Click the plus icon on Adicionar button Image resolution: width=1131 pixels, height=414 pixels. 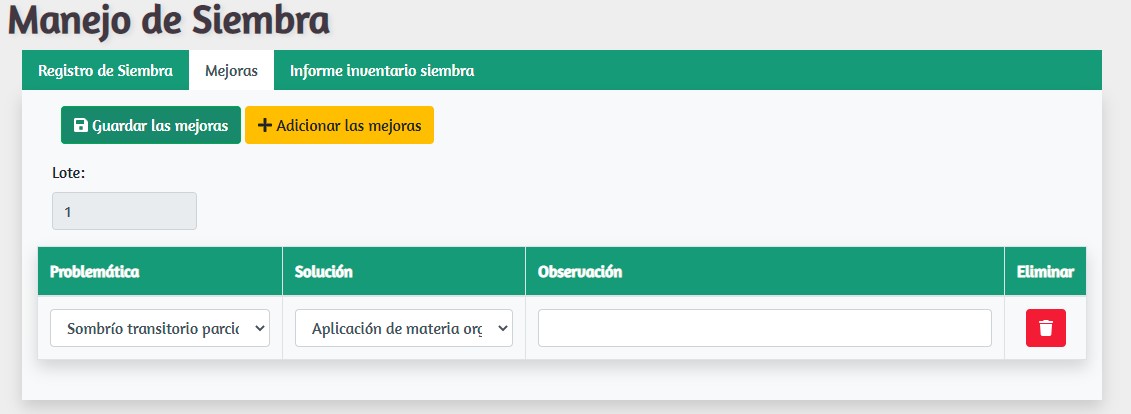[265, 126]
